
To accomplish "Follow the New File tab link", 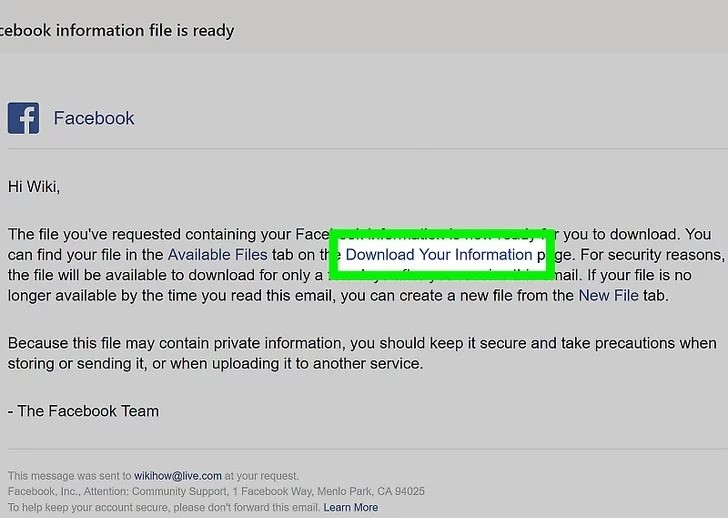I will click(608, 295).
